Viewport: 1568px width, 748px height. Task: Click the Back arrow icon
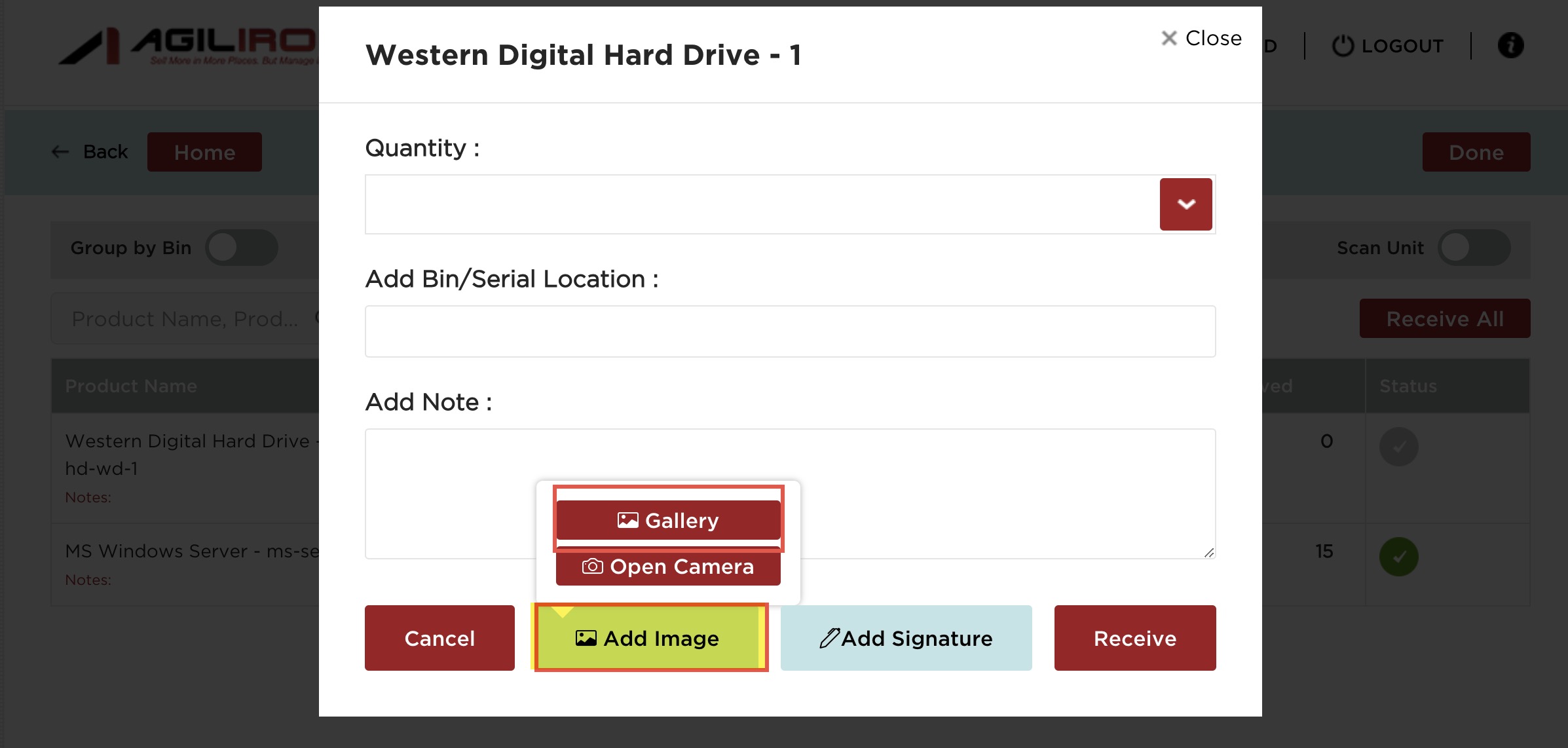point(60,152)
